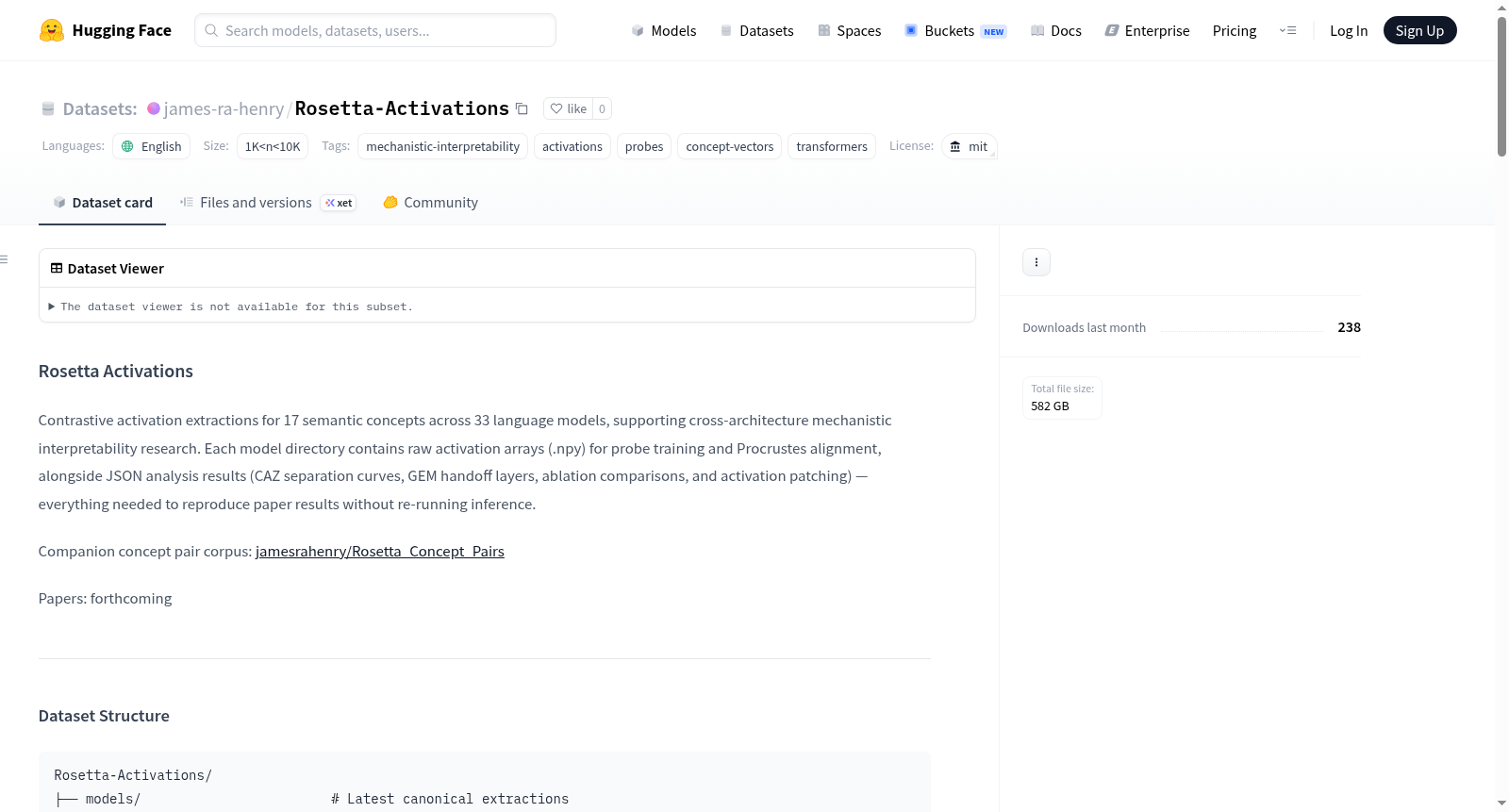
Task: Click the Rosetta-Activations dataset title
Action: pyautogui.click(x=402, y=108)
